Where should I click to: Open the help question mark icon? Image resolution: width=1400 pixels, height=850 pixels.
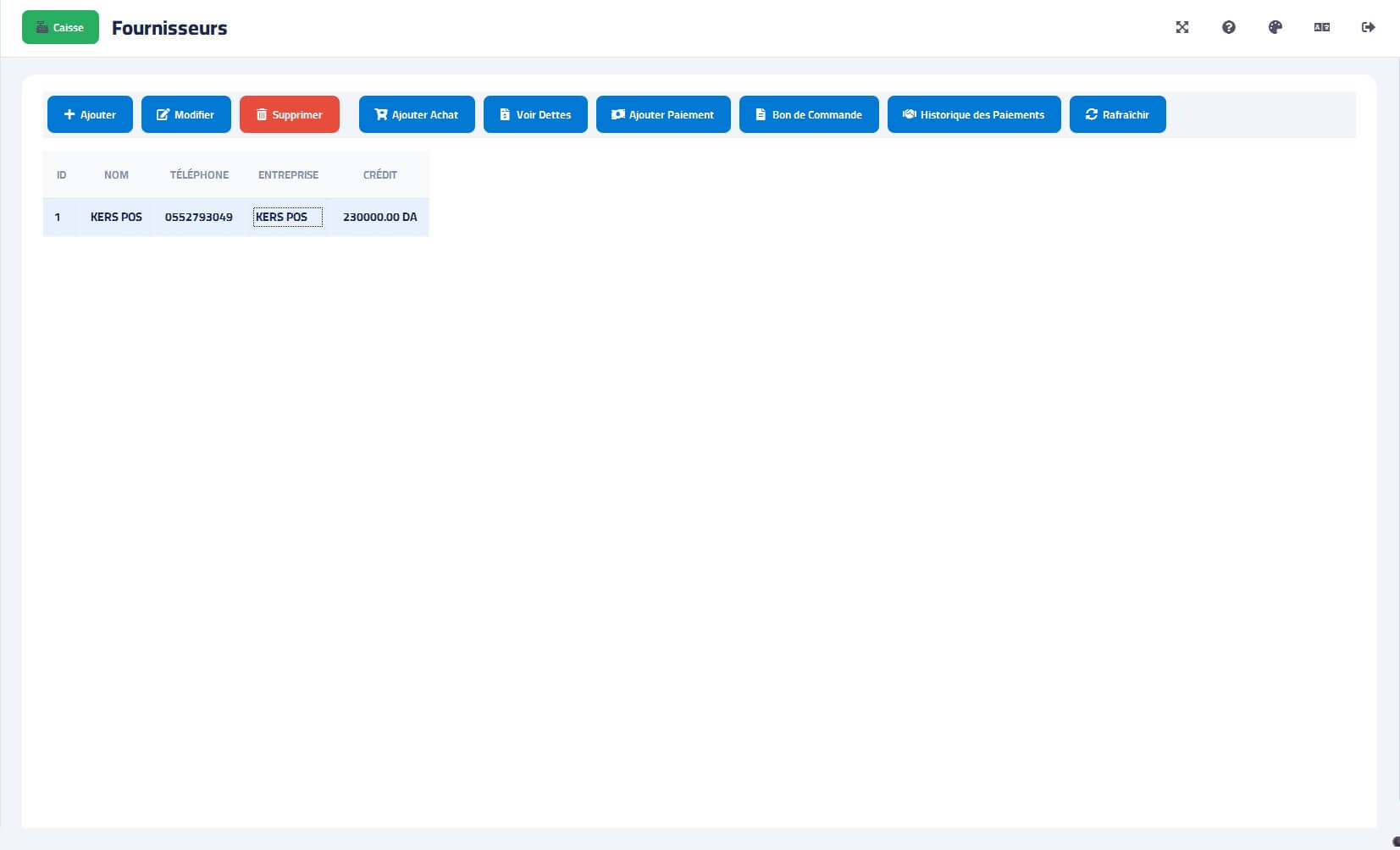pos(1228,27)
